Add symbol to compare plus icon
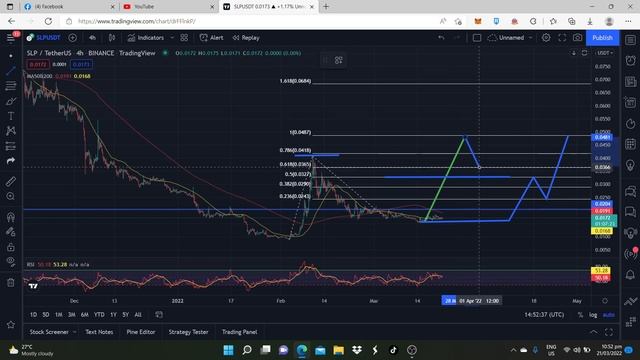The width and height of the screenshot is (640, 360). pyautogui.click(x=73, y=38)
